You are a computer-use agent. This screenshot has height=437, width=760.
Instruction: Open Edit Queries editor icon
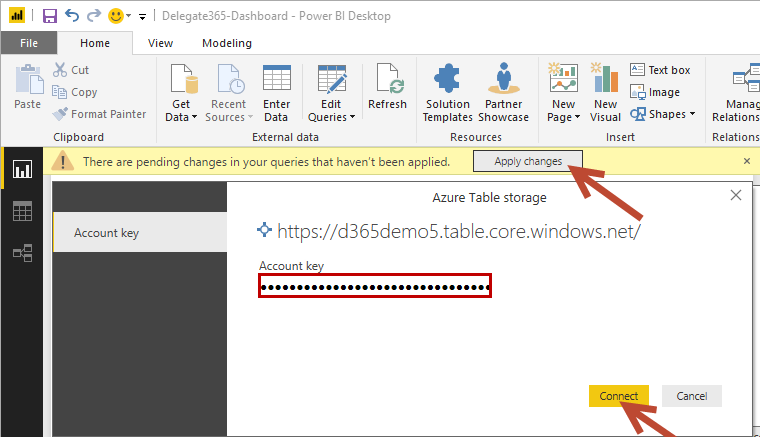[x=332, y=78]
